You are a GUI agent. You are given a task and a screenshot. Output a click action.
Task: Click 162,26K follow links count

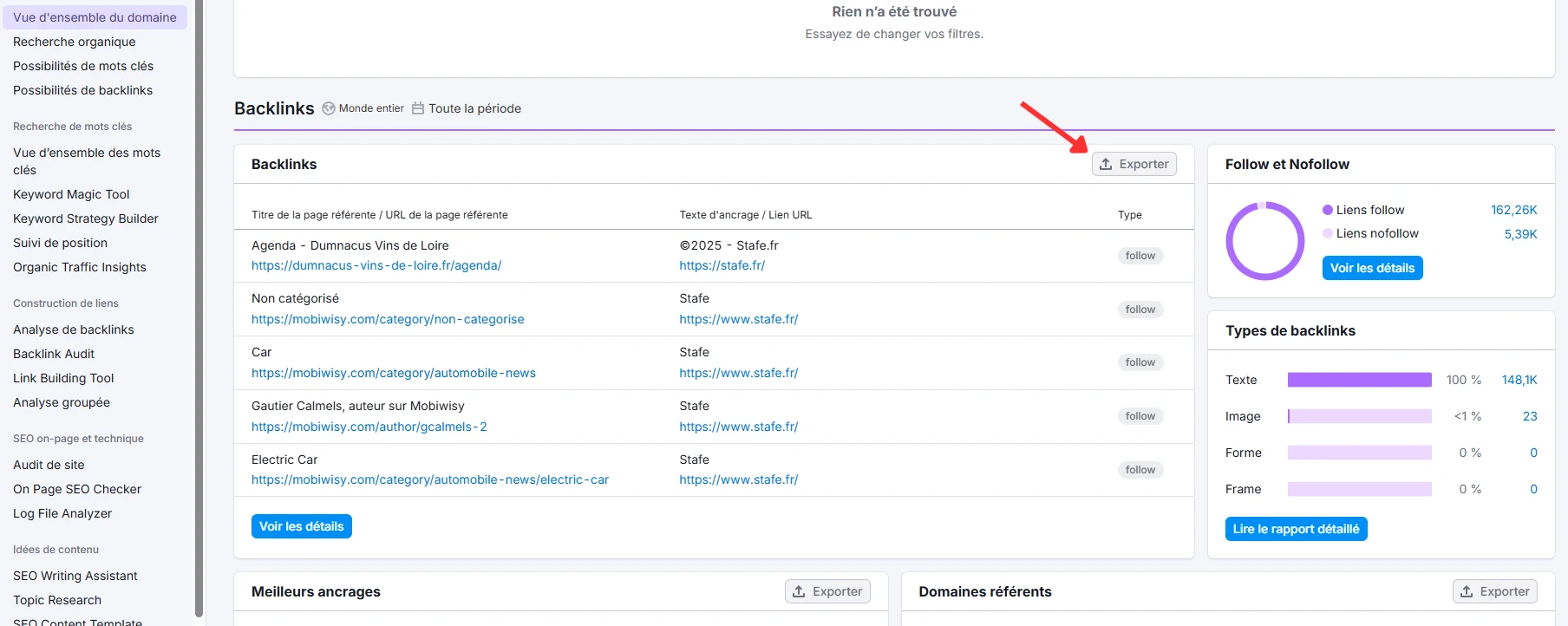coord(1514,210)
